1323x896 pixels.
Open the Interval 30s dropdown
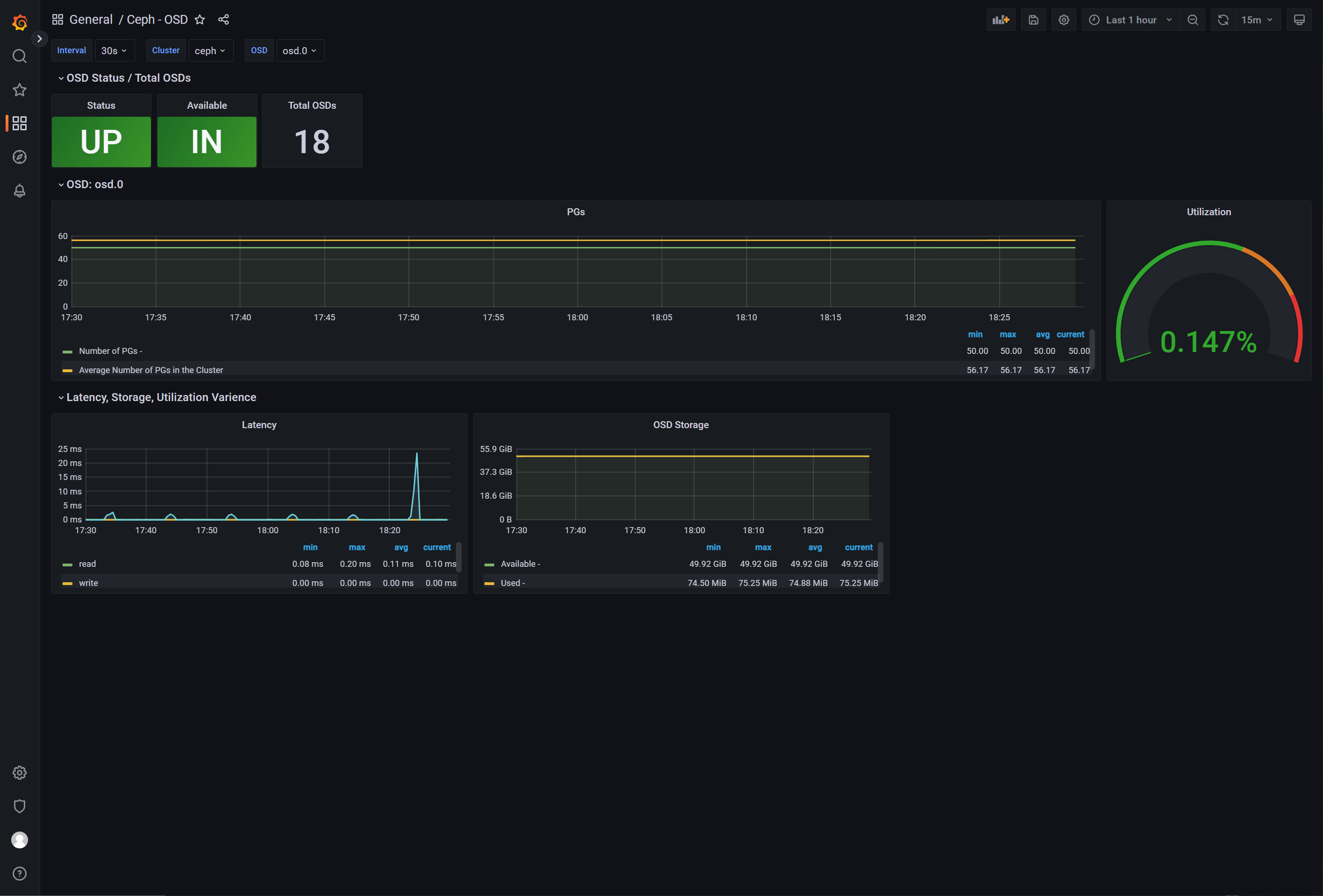tap(114, 50)
